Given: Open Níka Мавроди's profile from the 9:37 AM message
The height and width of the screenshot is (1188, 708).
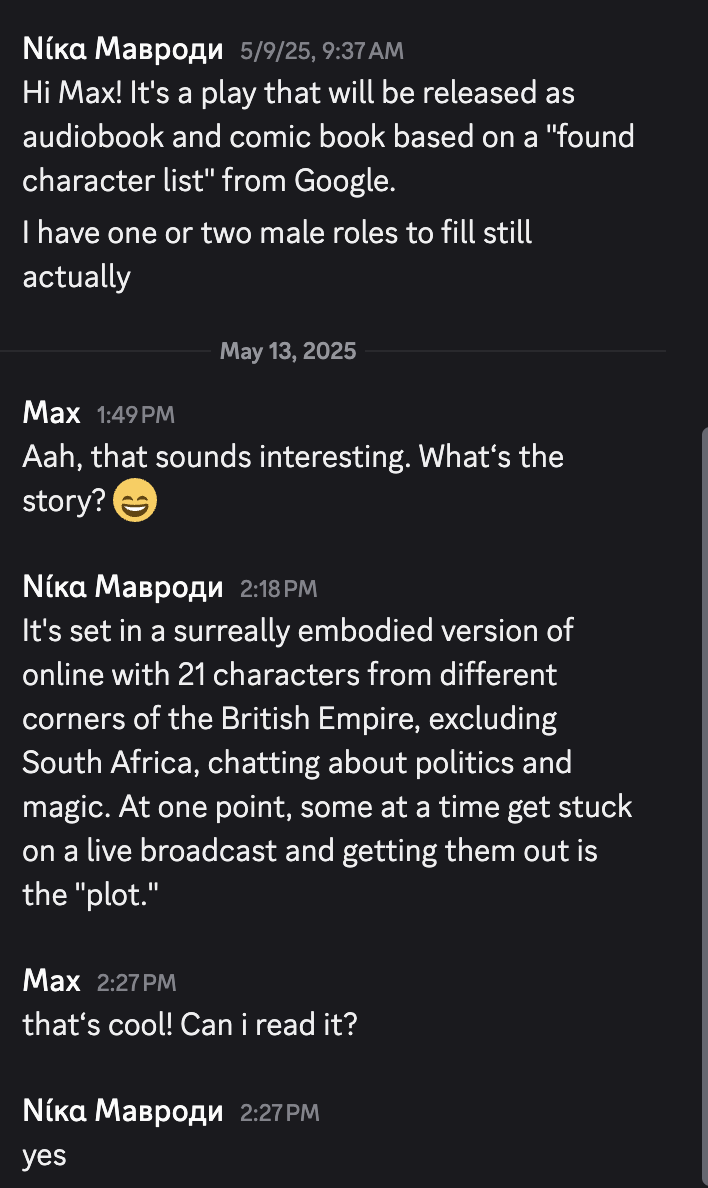Looking at the screenshot, I should (x=122, y=49).
